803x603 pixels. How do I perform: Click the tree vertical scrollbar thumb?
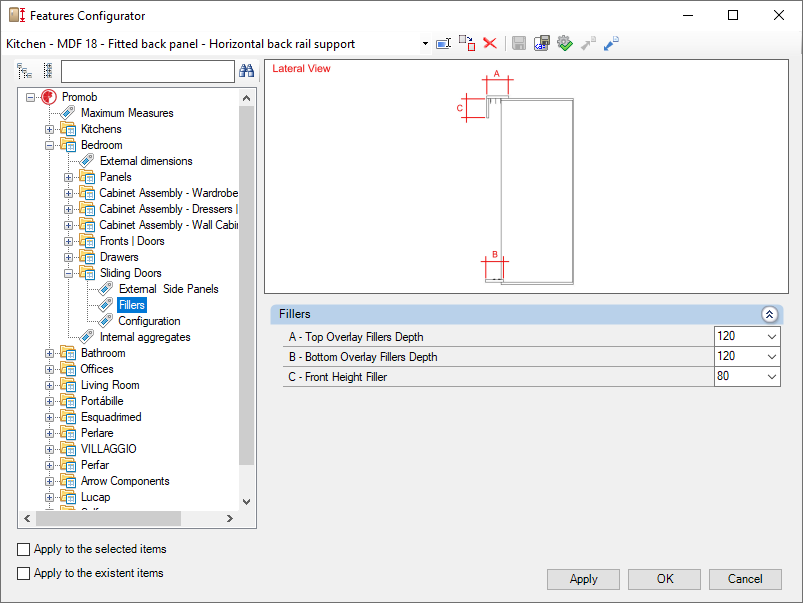point(246,285)
